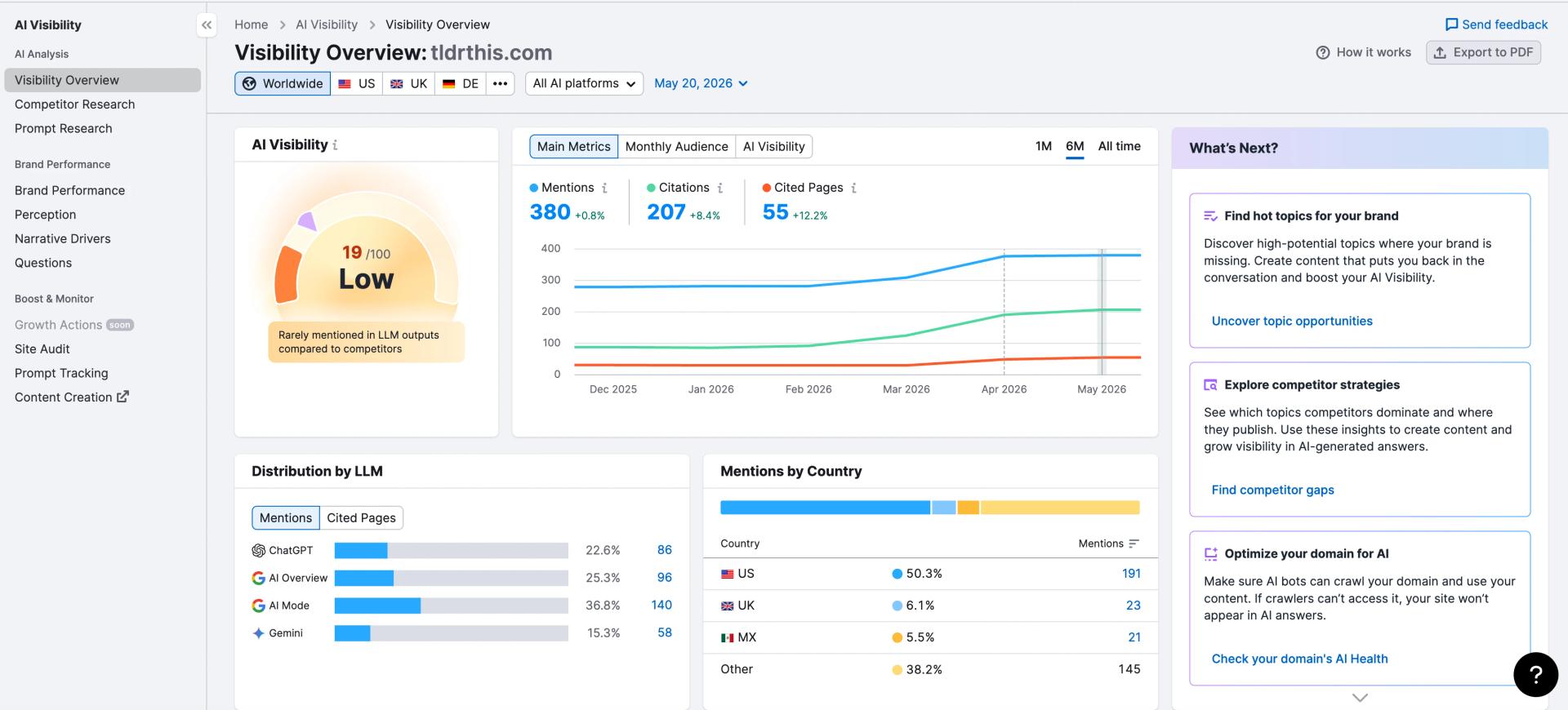
Task: Click the Optimize your domain card icon
Action: click(x=1210, y=554)
